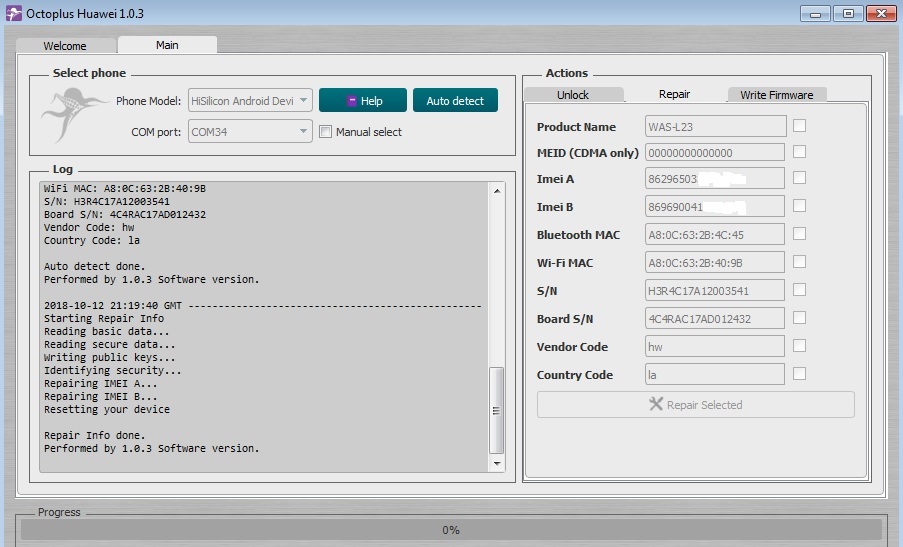Tick the Bluetooth MAC checkbox

[x=799, y=233]
